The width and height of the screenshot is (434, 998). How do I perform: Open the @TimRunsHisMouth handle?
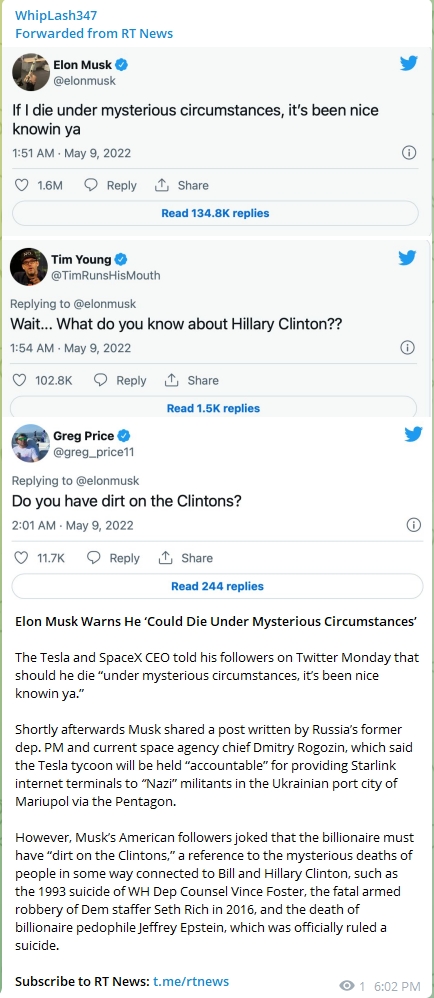106,275
